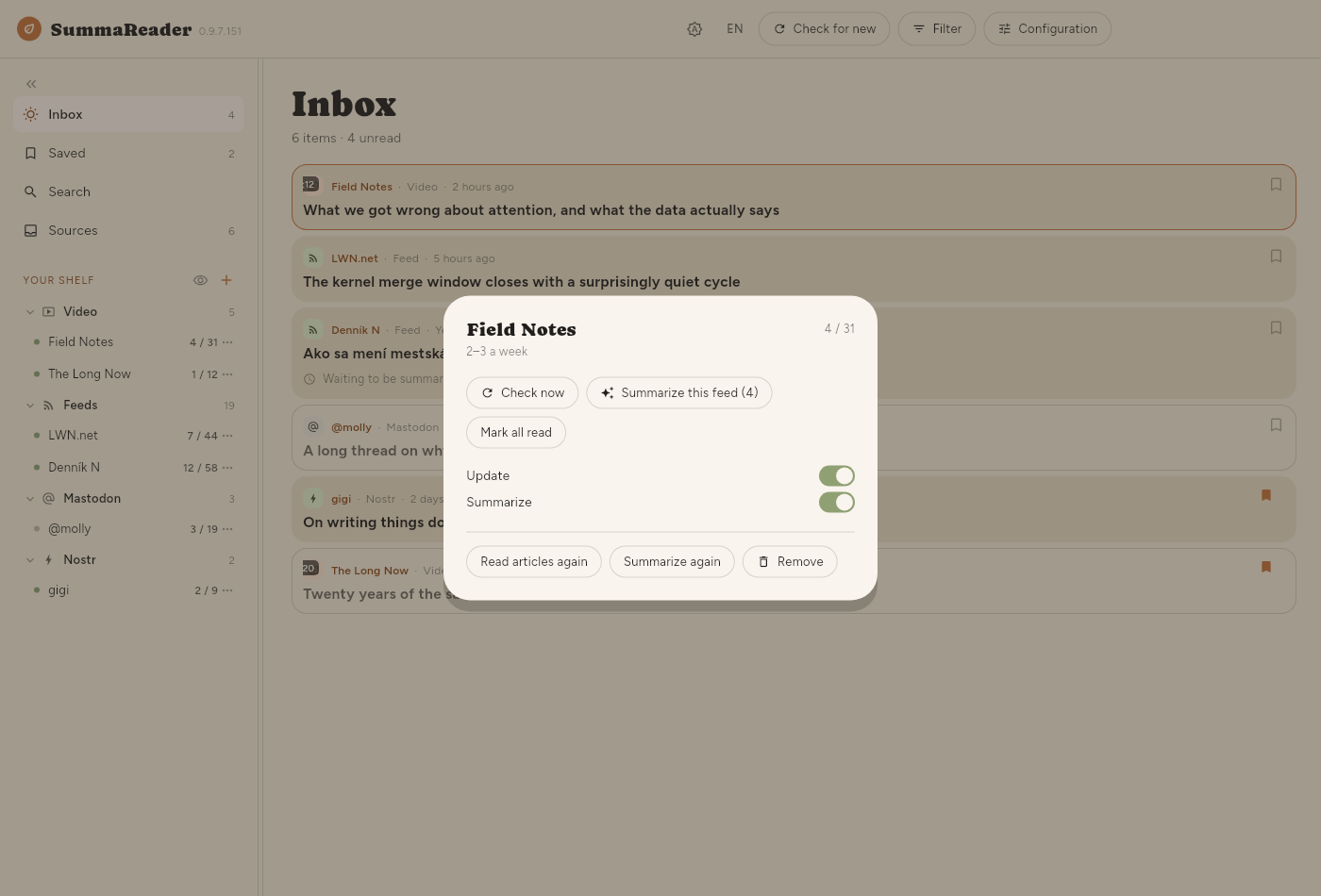Collapse the Mastodon shelf group
Image resolution: width=1321 pixels, height=896 pixels.
30,499
